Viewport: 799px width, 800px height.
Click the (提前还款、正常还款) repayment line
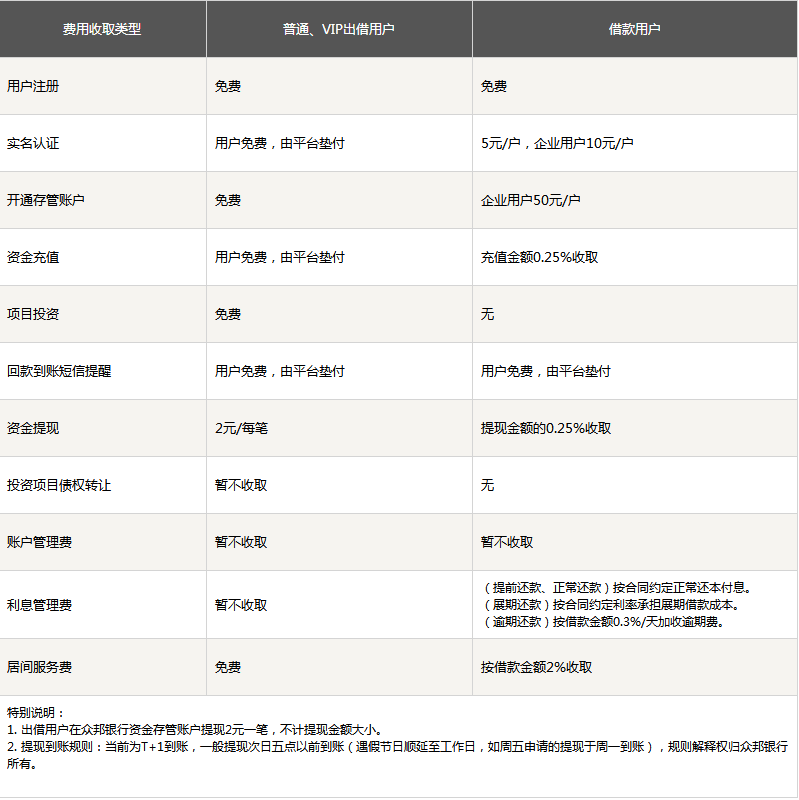point(616,588)
